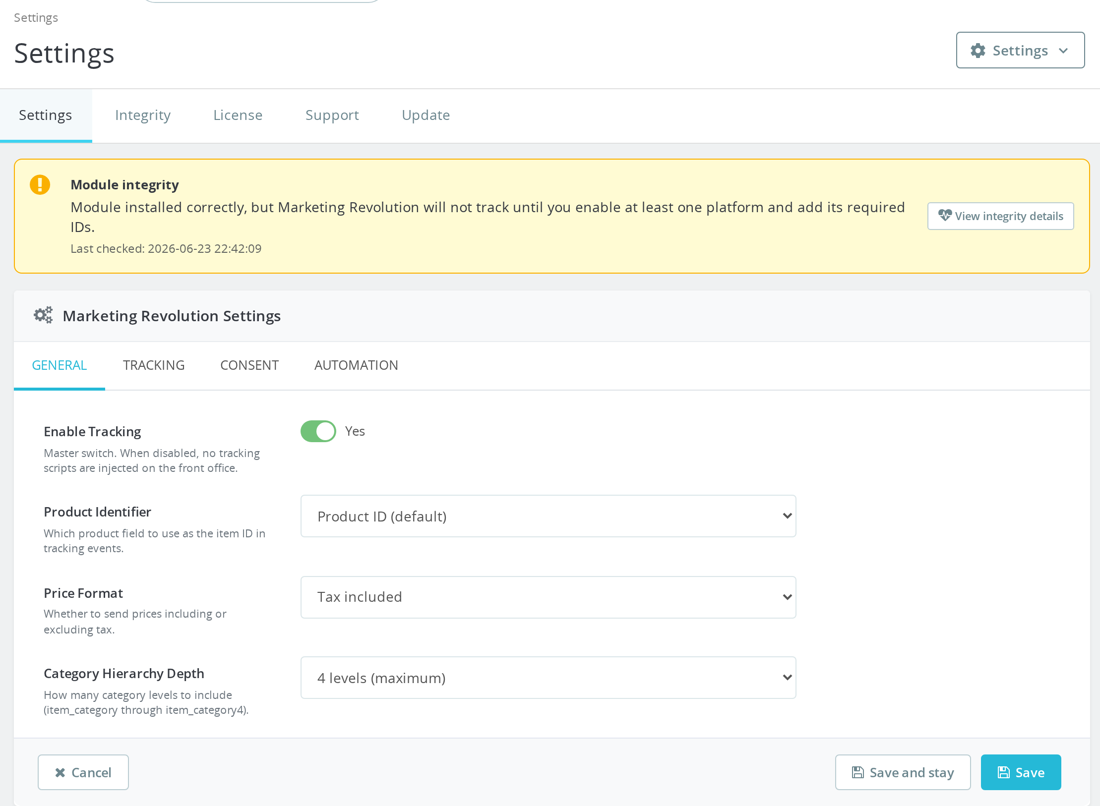Switch to the License tab
Viewport: 1100px width, 806px height.
tap(238, 115)
